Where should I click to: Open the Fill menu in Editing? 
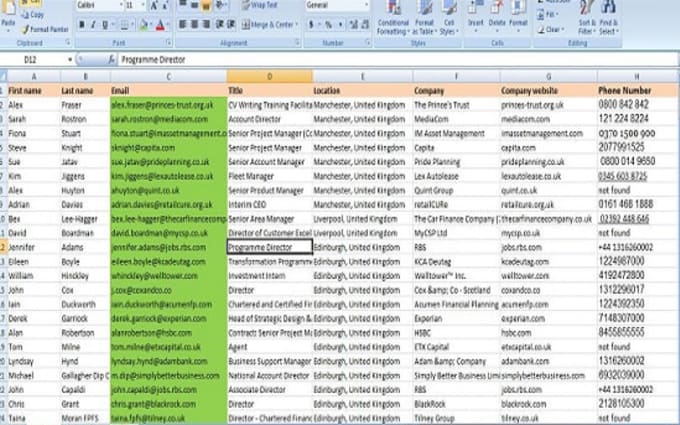tap(548, 15)
